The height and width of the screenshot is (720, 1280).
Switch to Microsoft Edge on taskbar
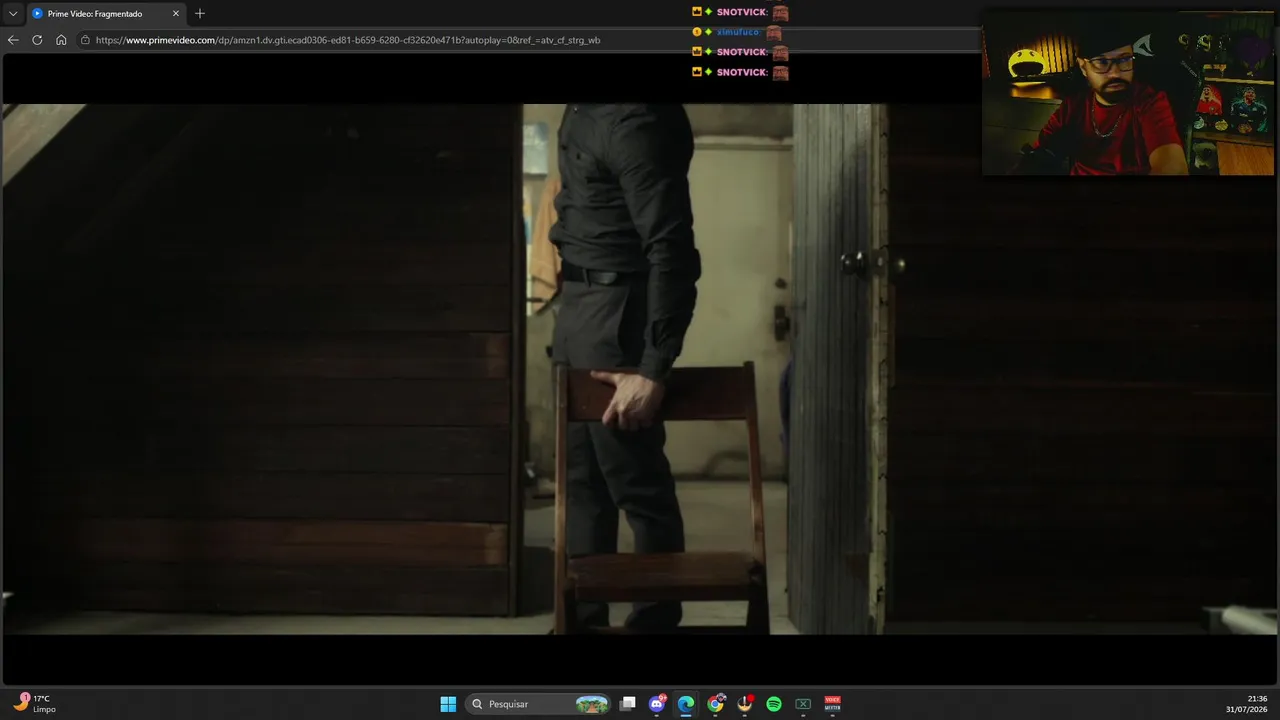[686, 704]
